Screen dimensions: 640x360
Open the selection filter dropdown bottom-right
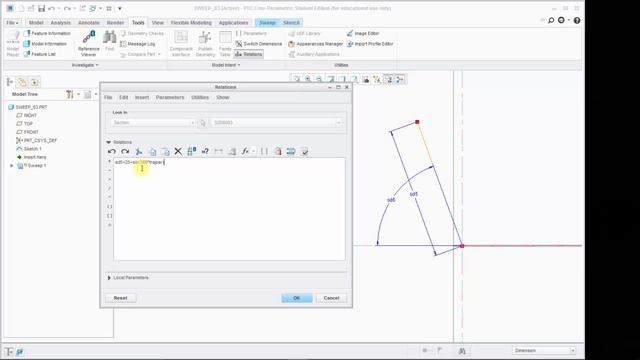[544, 351]
